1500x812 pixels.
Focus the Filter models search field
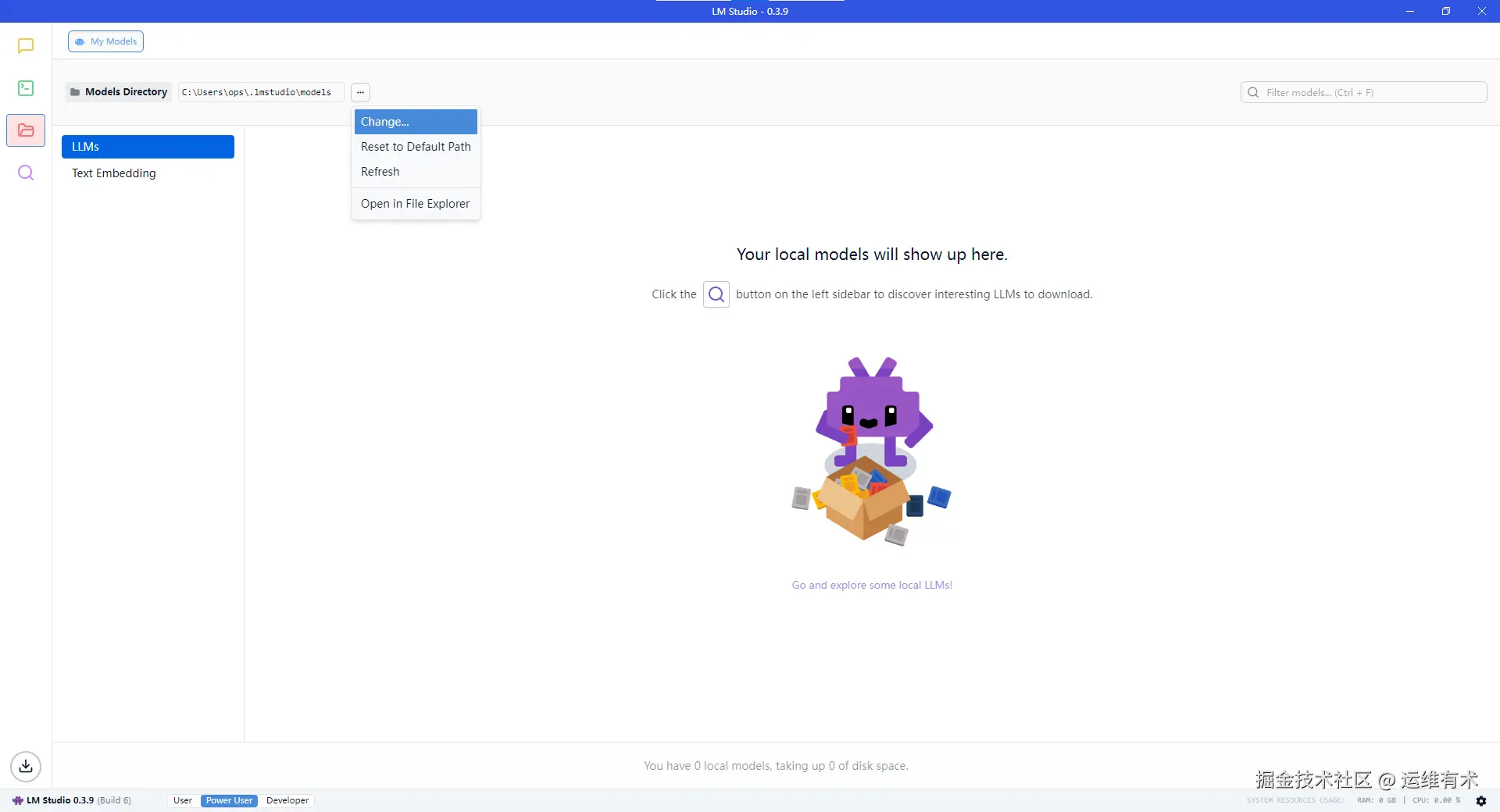click(1363, 92)
